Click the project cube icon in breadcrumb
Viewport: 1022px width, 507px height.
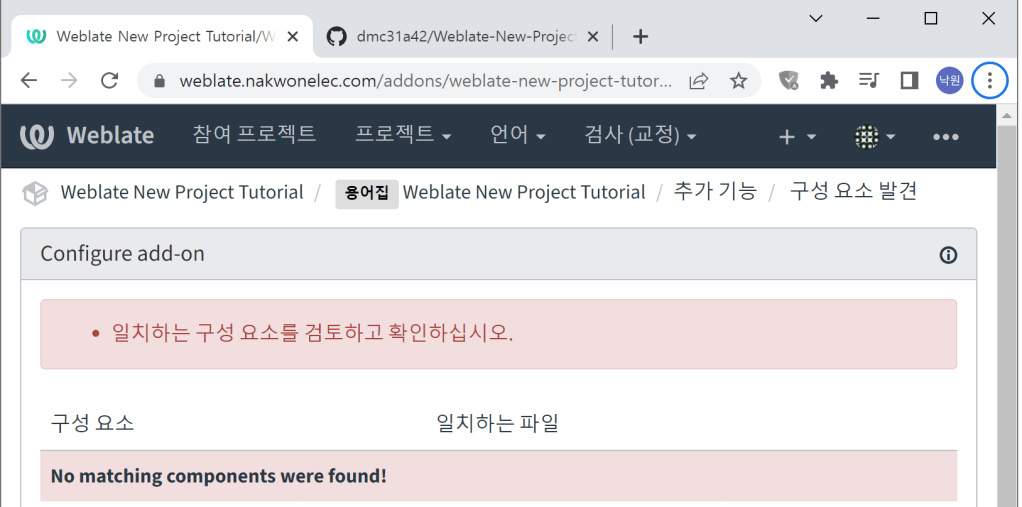click(36, 193)
